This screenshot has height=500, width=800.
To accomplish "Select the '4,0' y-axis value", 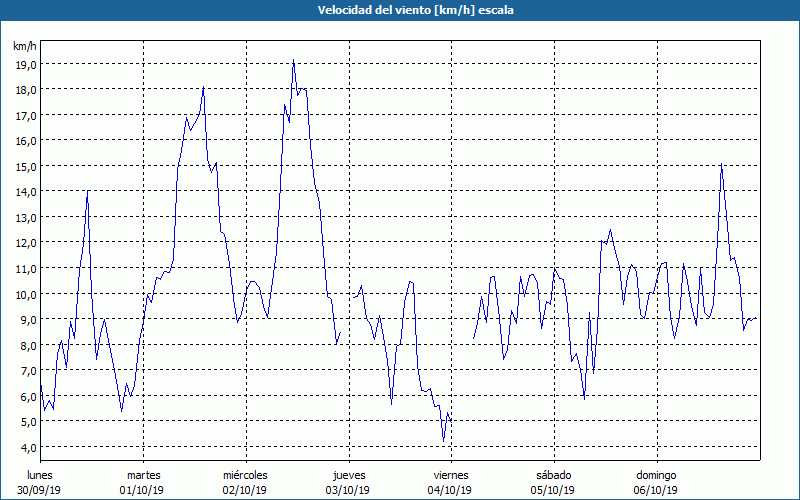I will (x=29, y=447).
